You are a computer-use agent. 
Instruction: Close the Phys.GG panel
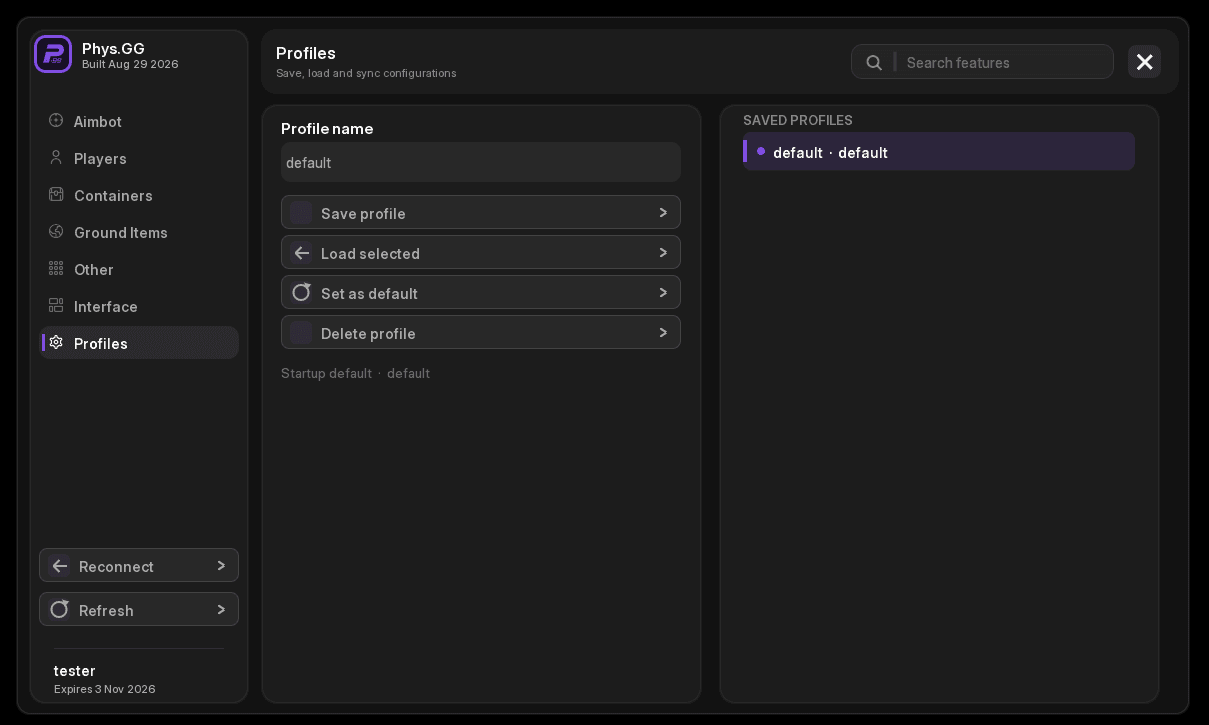coord(1145,62)
